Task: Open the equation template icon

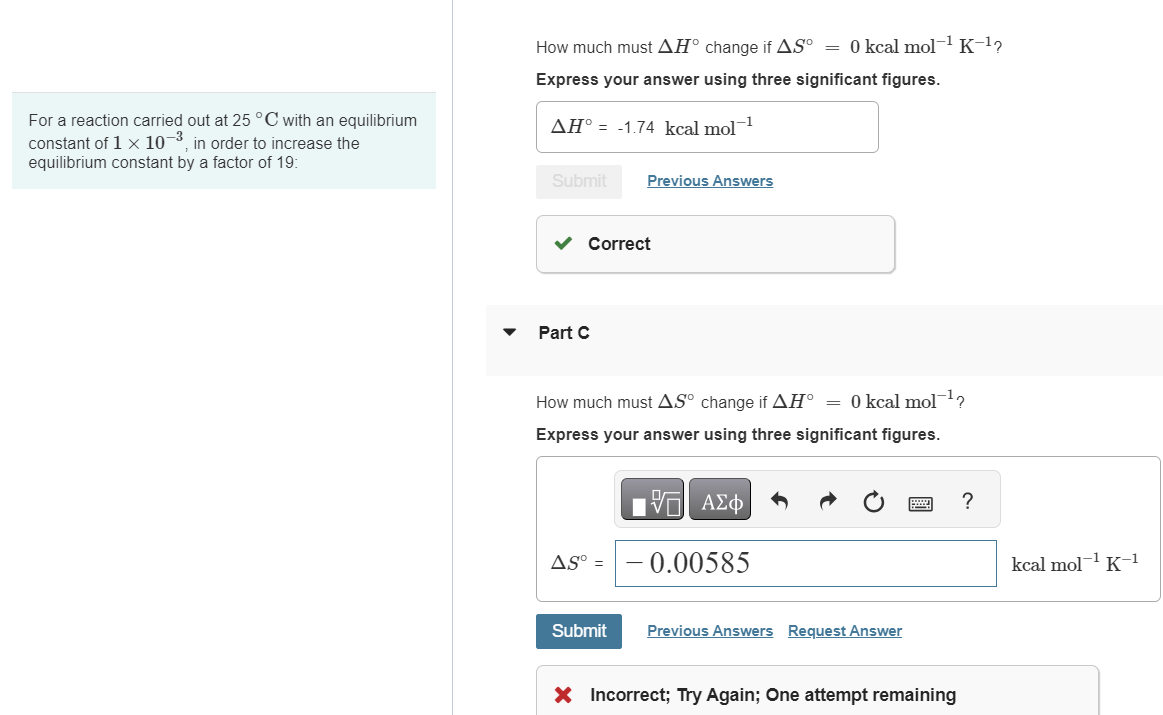Action: click(650, 499)
